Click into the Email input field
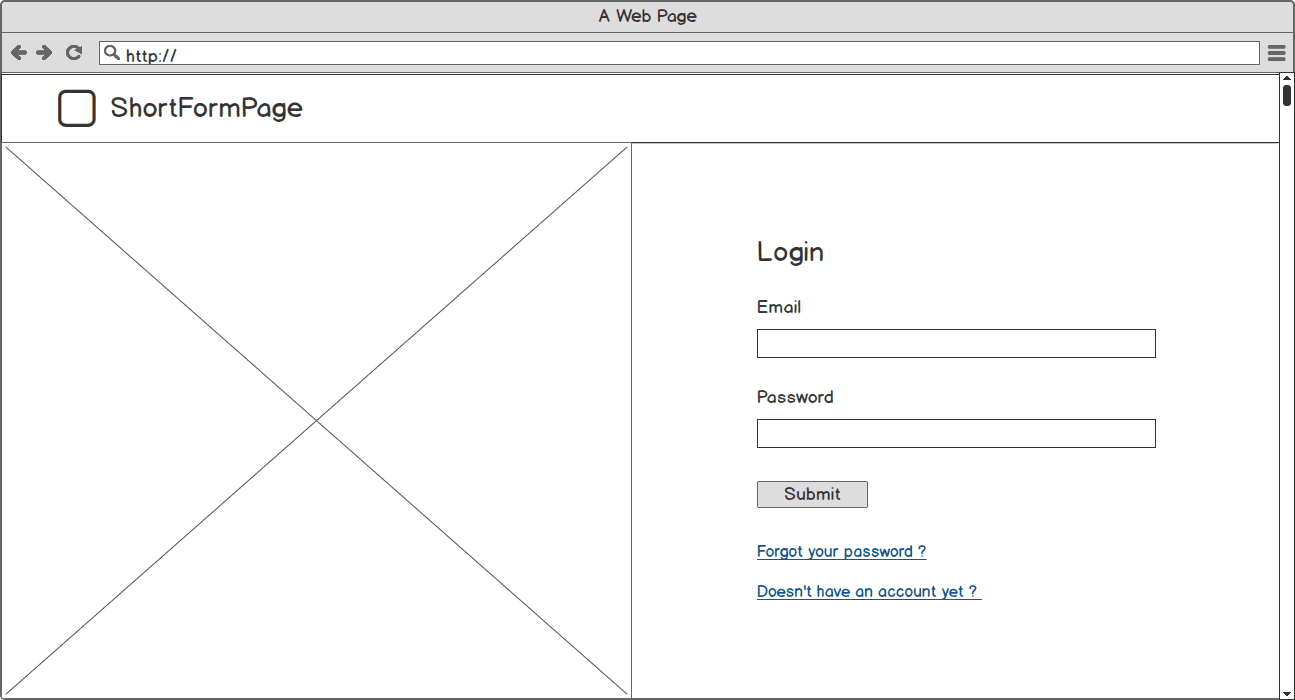1295x700 pixels. coord(956,343)
